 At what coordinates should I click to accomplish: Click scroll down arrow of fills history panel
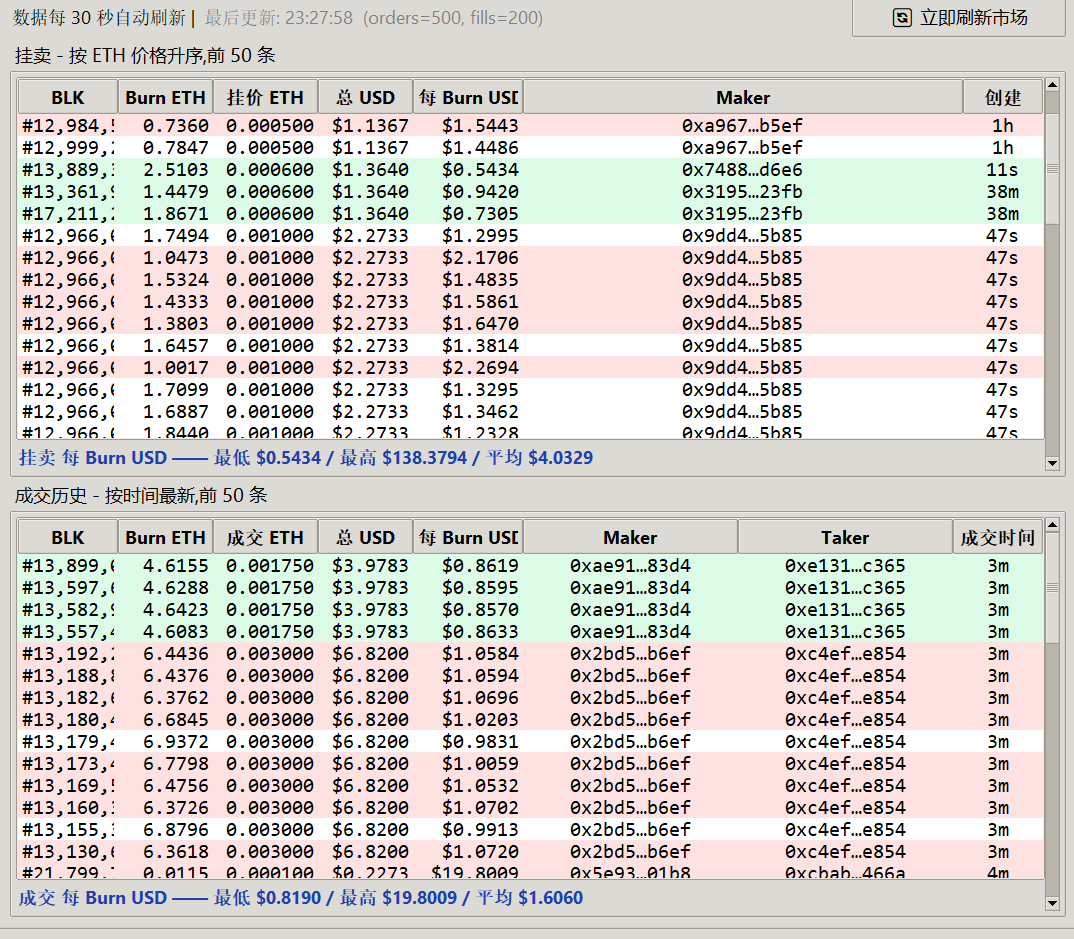(1053, 904)
